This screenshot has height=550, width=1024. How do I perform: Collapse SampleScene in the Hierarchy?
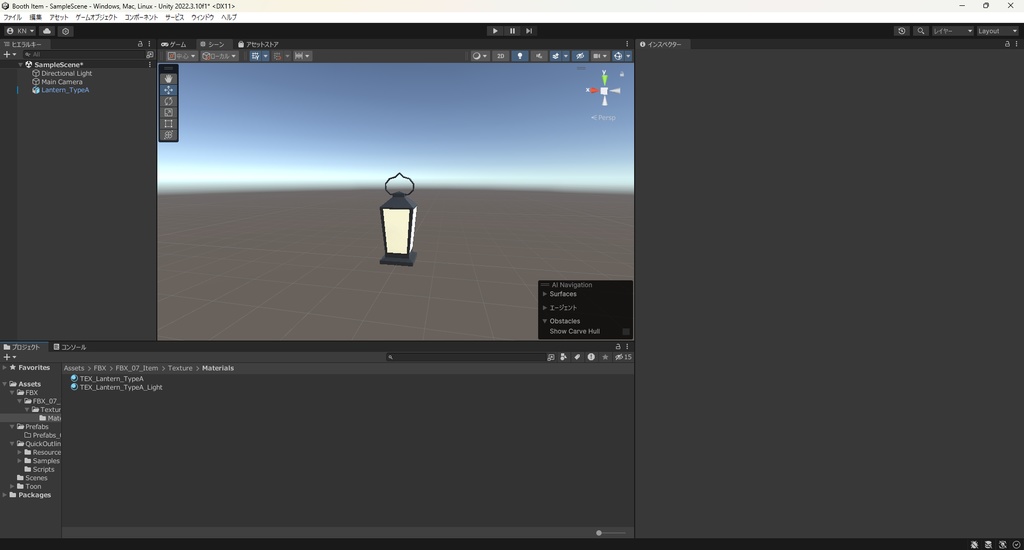click(20, 65)
